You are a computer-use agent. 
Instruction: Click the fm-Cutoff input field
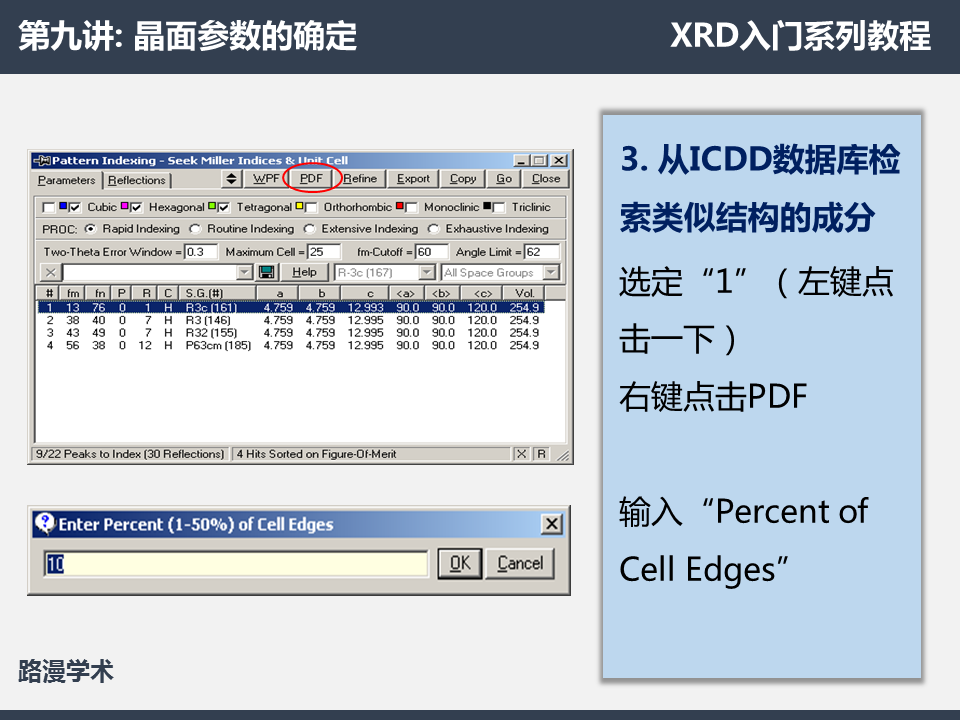click(432, 252)
